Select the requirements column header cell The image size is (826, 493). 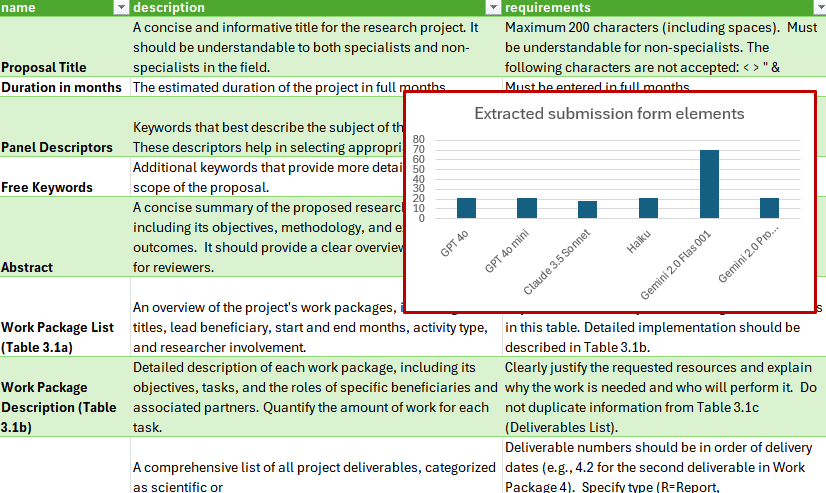[664, 7]
